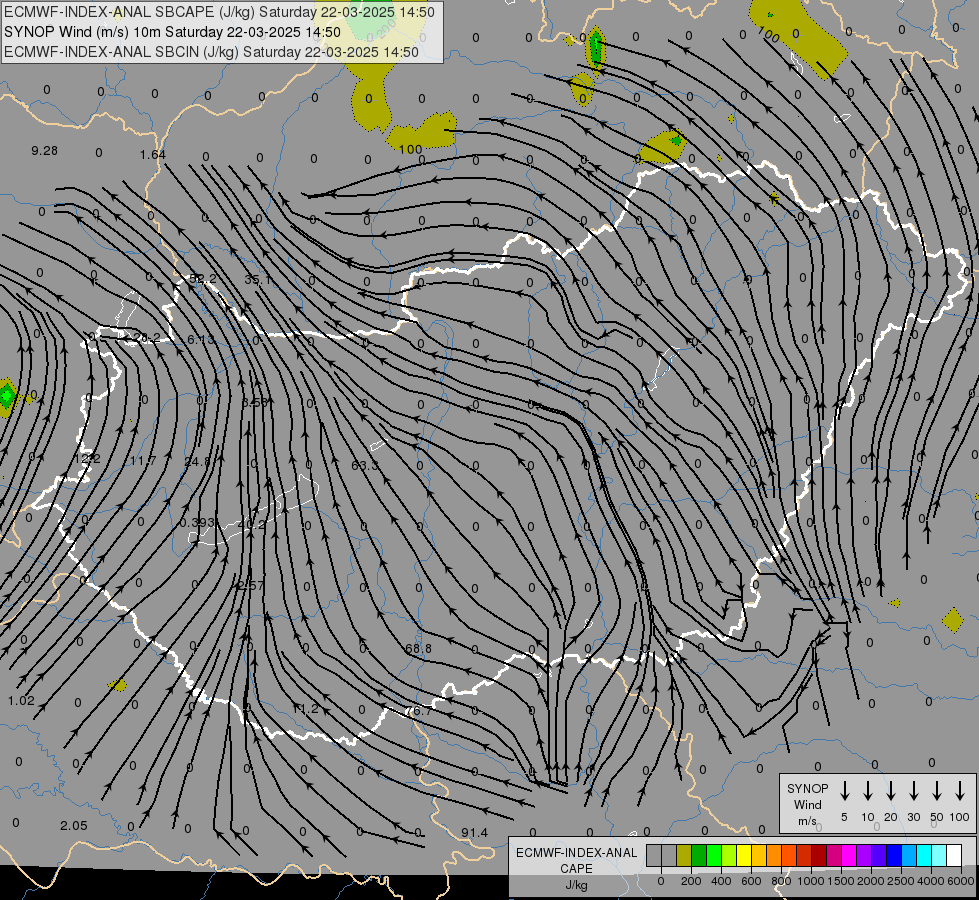Click the map value '52.2'
This screenshot has width=979, height=900.
(203, 278)
